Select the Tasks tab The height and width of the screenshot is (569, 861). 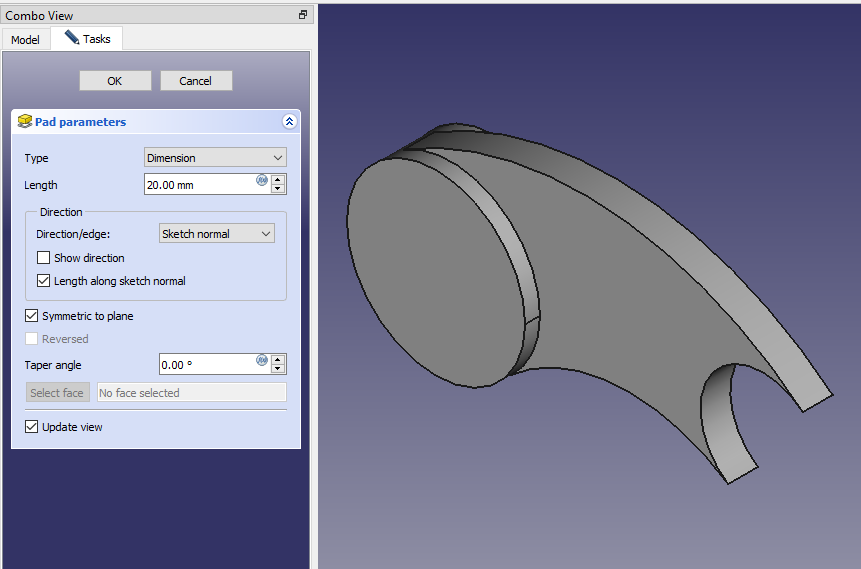(87, 39)
